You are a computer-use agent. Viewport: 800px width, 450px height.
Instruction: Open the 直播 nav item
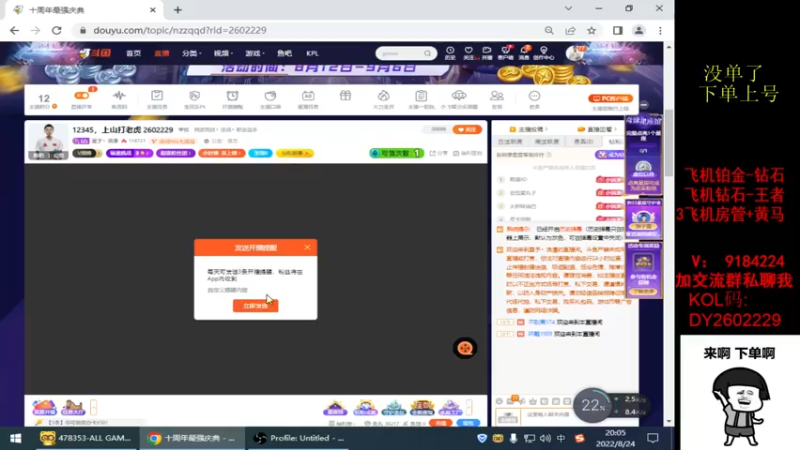click(x=162, y=53)
